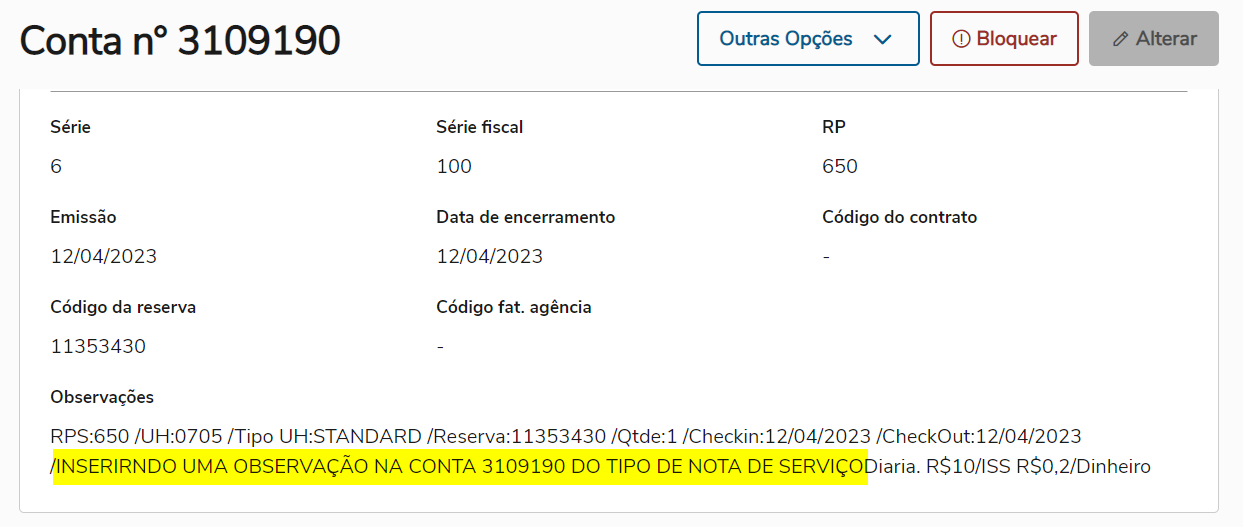Click the Observações label
This screenshot has height=527, width=1243.
[x=102, y=397]
